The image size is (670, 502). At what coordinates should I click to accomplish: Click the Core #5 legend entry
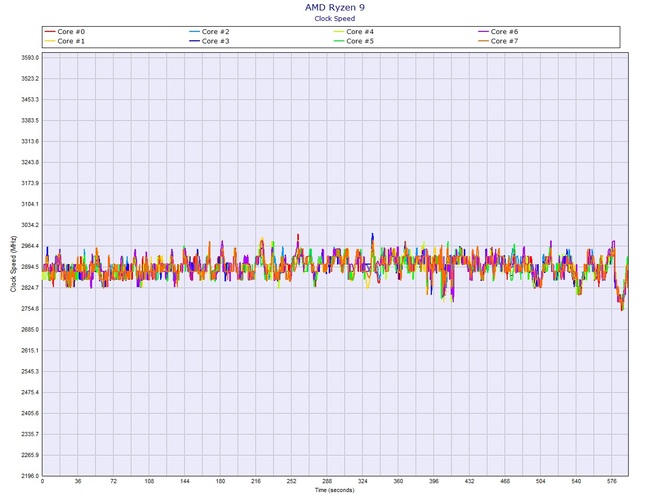click(354, 41)
